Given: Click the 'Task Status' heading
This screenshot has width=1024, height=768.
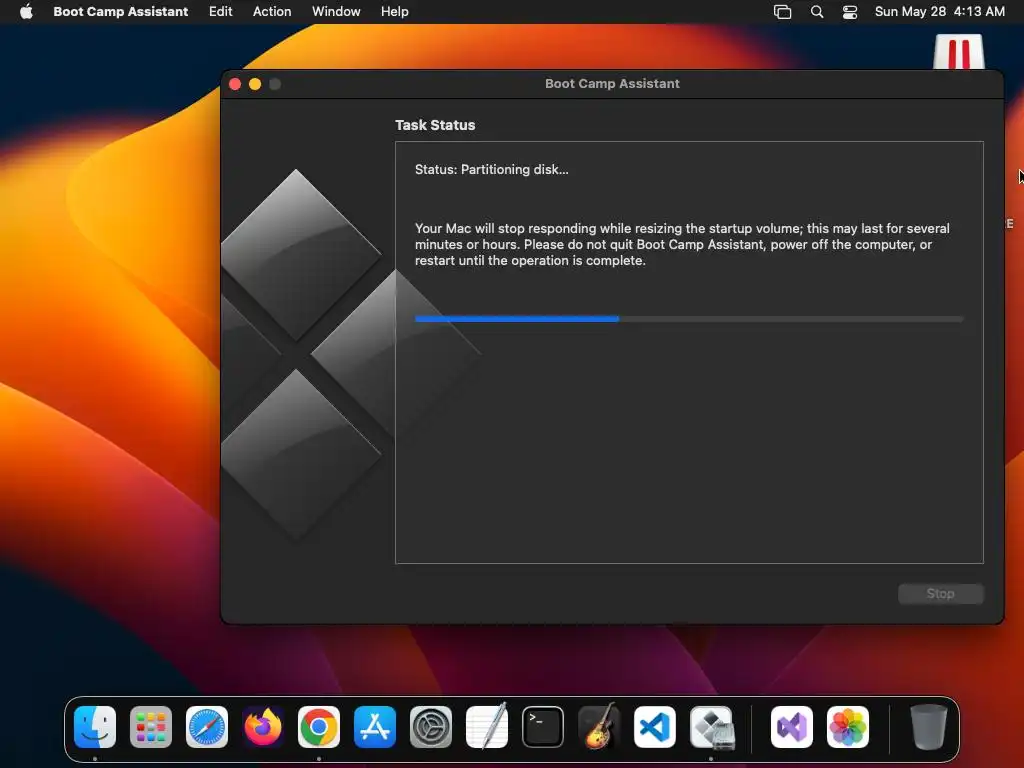Looking at the screenshot, I should 435,125.
